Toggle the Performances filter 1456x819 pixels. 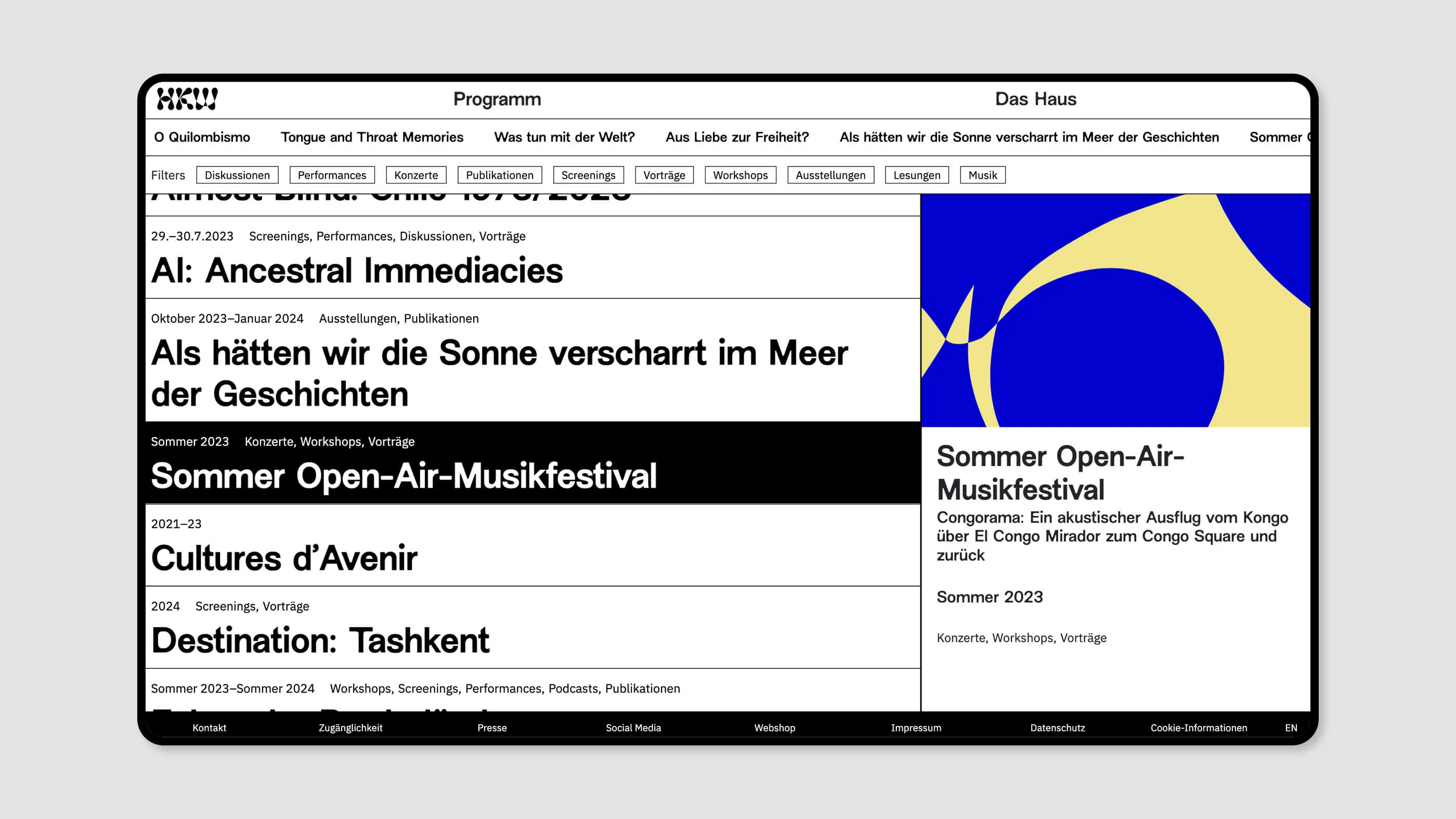332,175
